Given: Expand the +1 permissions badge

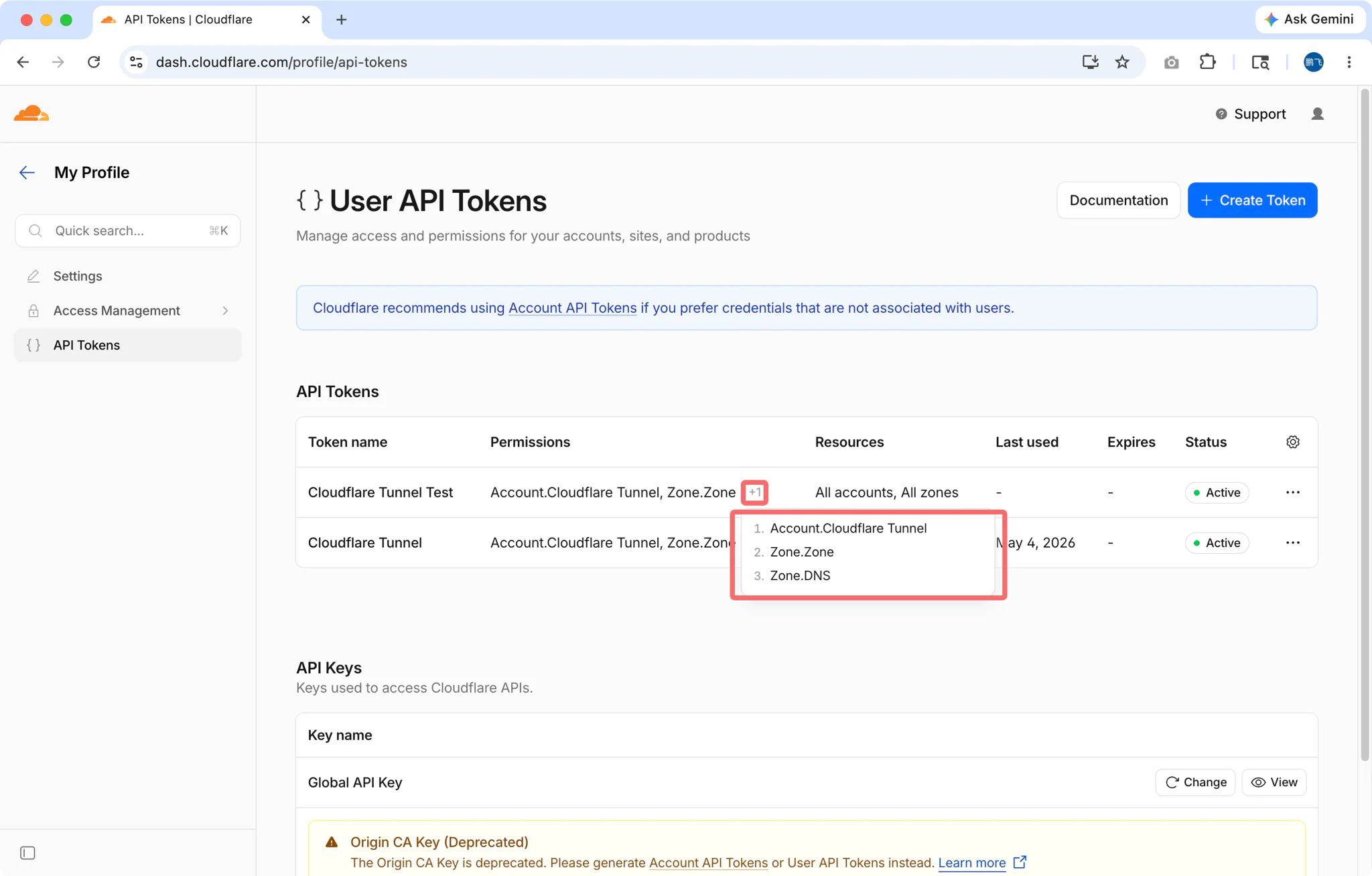Looking at the screenshot, I should click(755, 492).
